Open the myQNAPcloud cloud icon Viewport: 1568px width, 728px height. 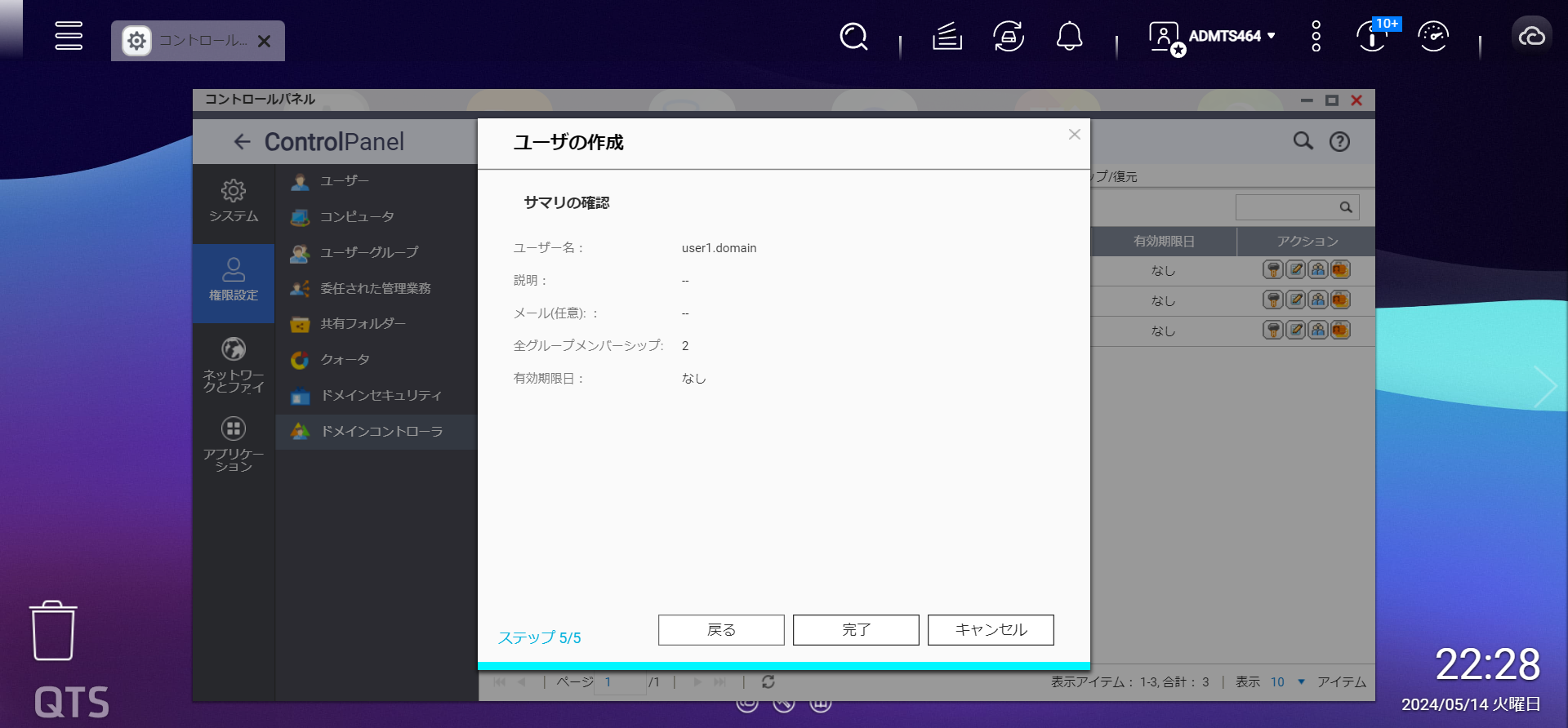1531,37
